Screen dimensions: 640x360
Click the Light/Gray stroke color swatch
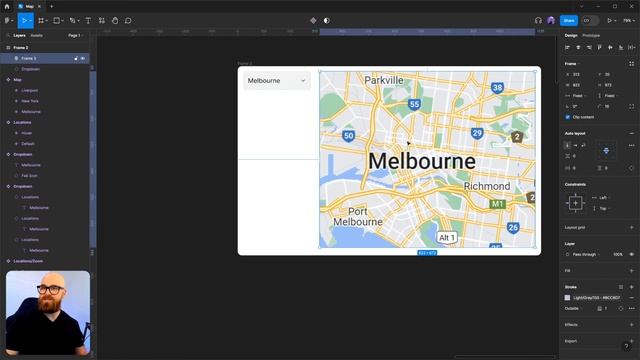(x=567, y=298)
